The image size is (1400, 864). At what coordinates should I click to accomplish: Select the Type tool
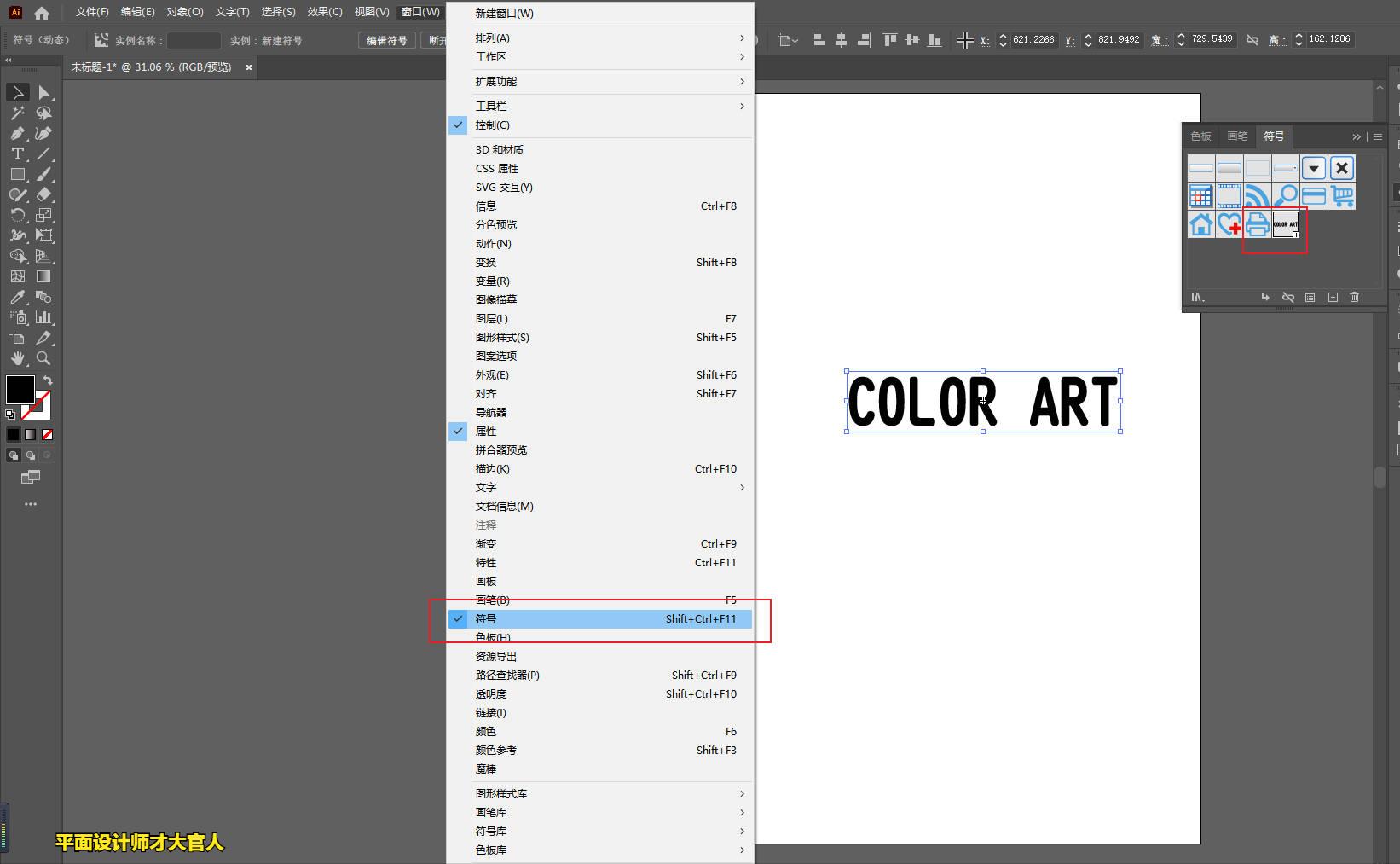17,154
